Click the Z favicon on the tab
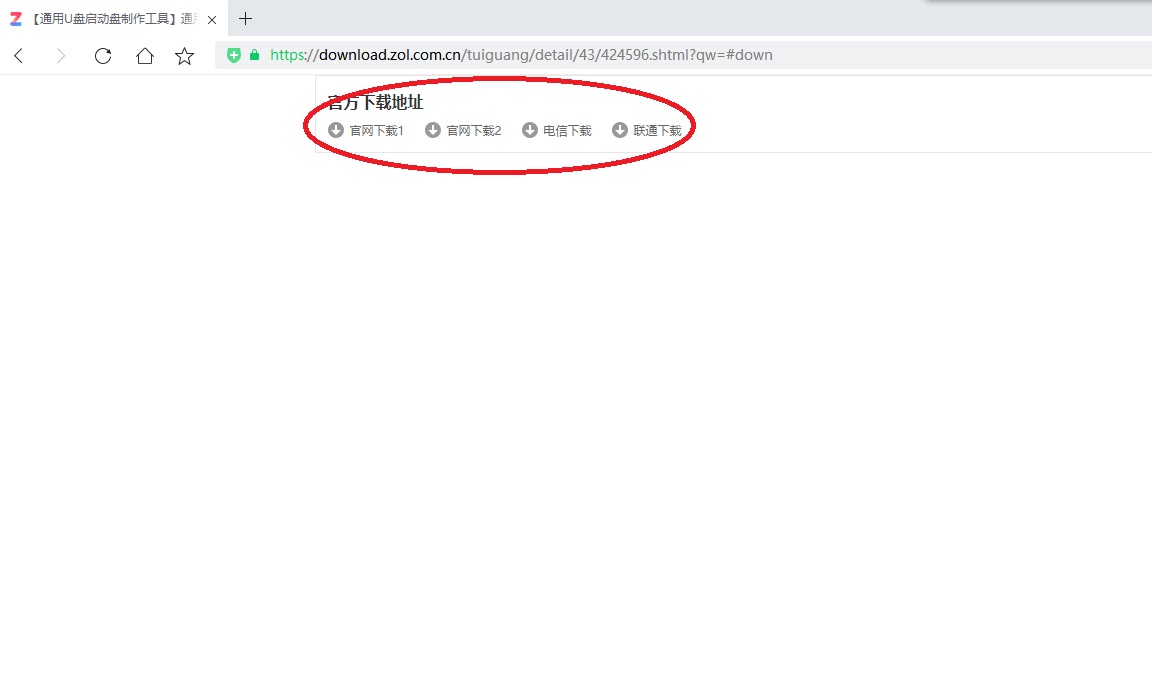 click(15, 19)
